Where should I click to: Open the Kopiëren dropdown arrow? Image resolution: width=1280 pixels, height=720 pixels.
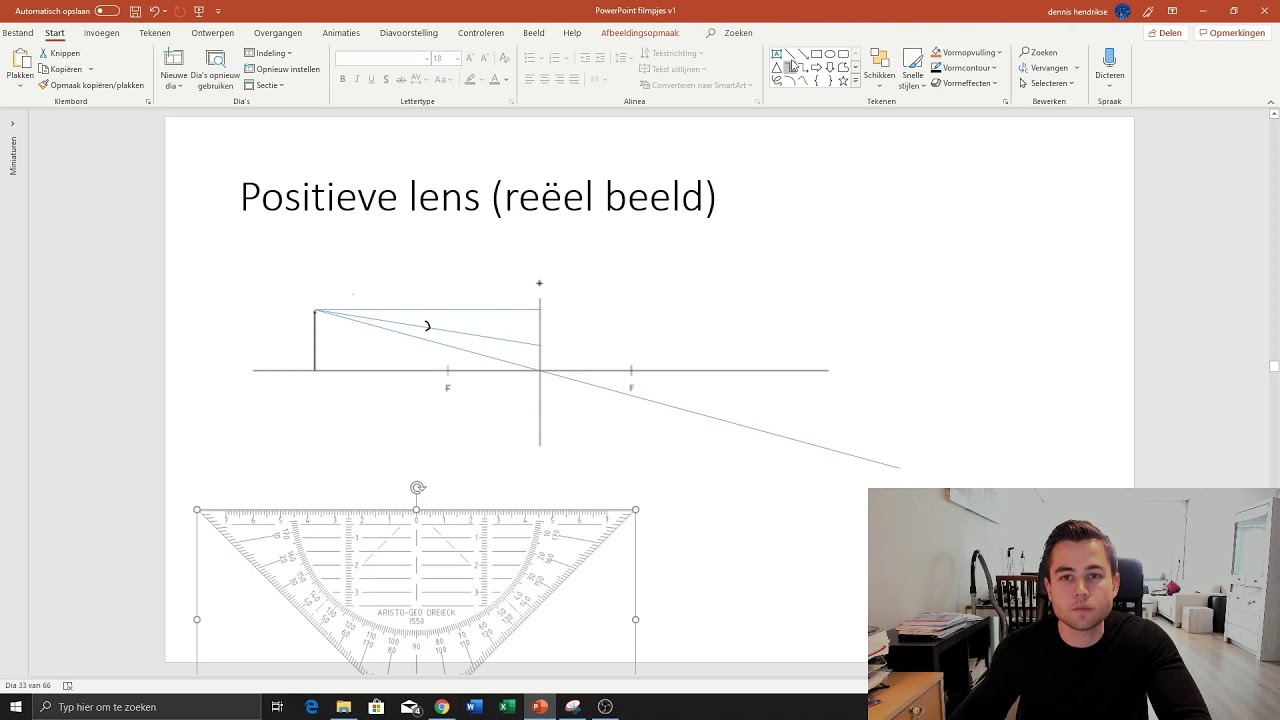pyautogui.click(x=91, y=69)
